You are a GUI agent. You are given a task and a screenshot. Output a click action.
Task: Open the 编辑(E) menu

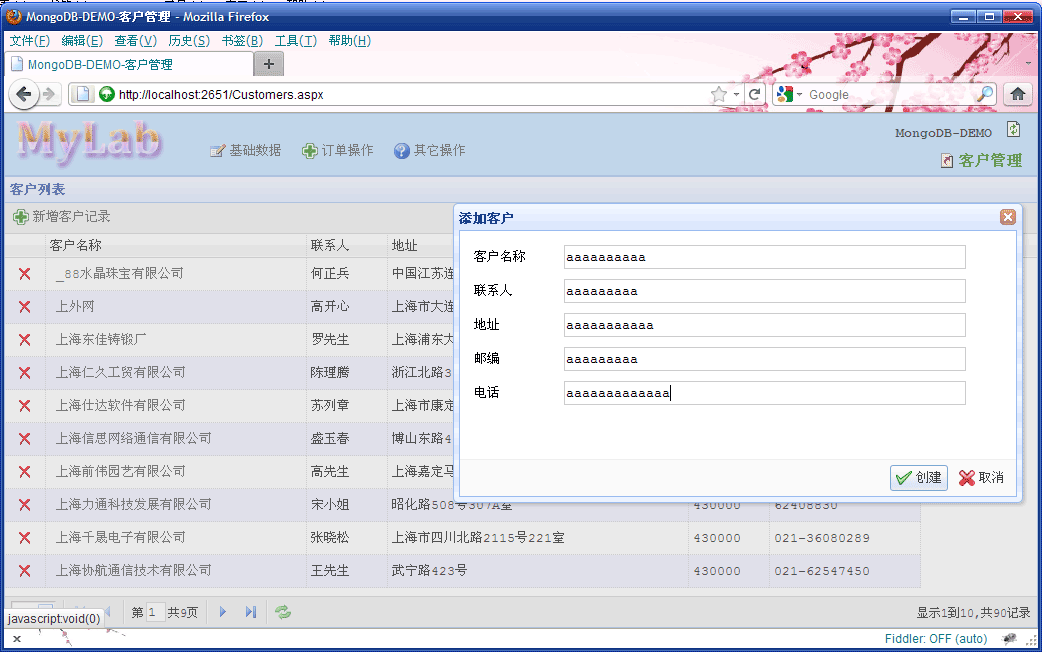[82, 41]
